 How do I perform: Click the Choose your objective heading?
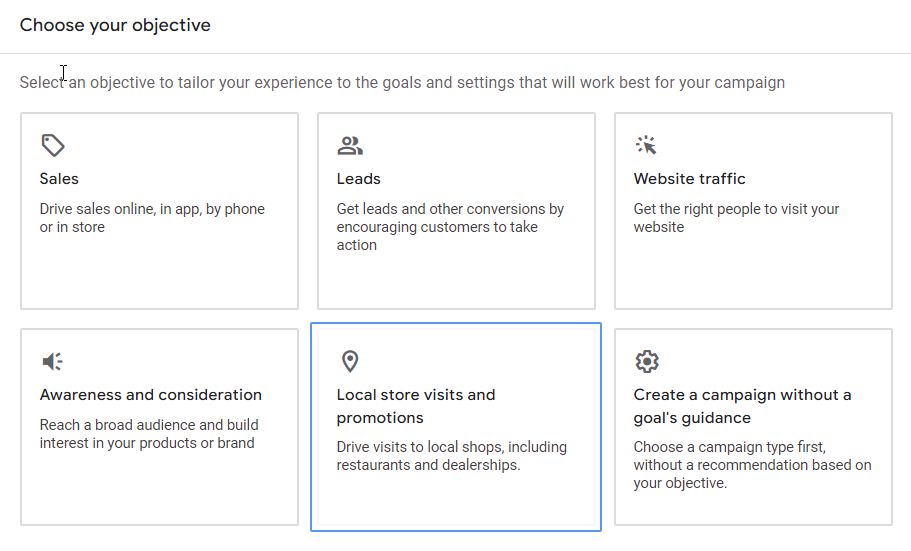coord(115,25)
